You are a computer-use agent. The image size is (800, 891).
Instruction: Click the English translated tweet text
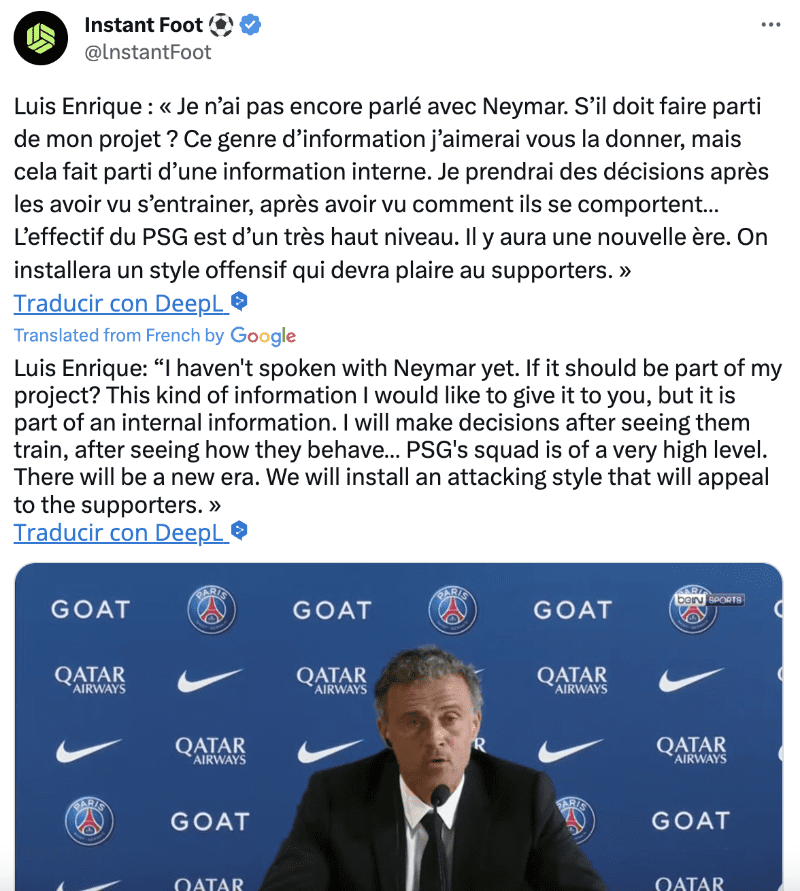(390, 437)
